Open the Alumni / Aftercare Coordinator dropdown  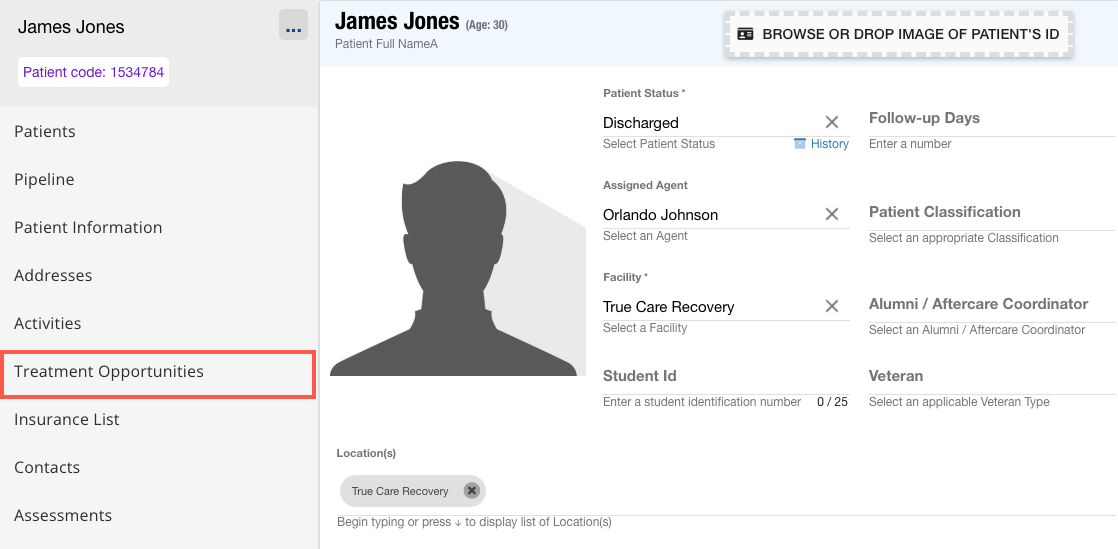(990, 305)
